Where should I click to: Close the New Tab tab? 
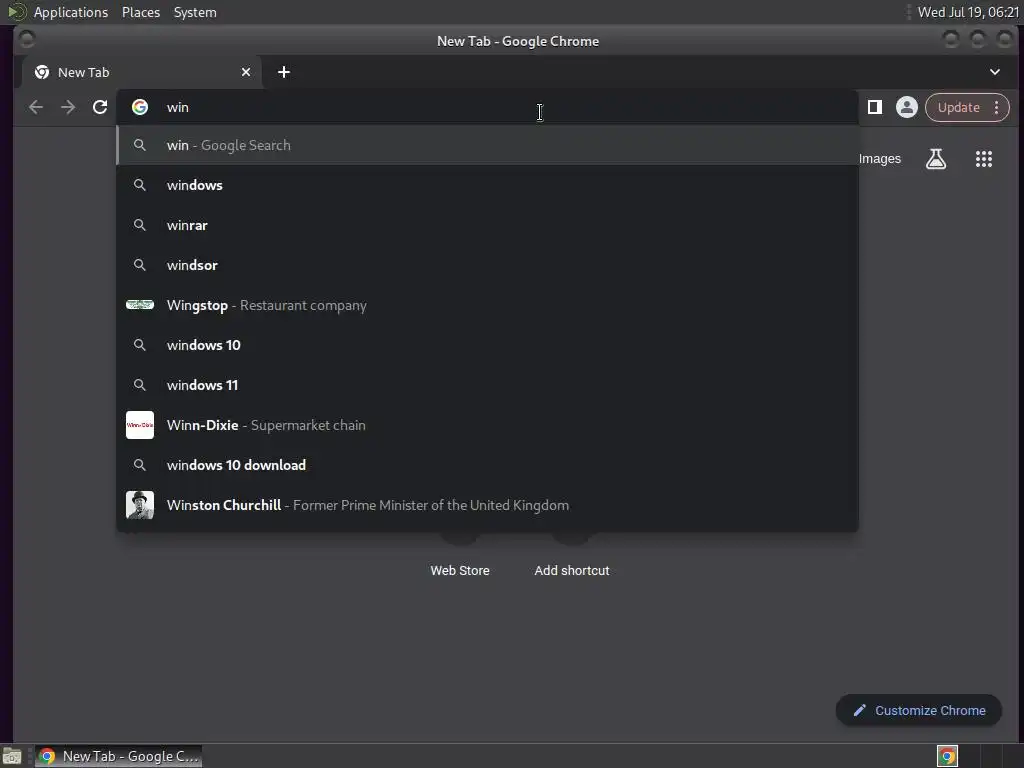click(x=246, y=72)
